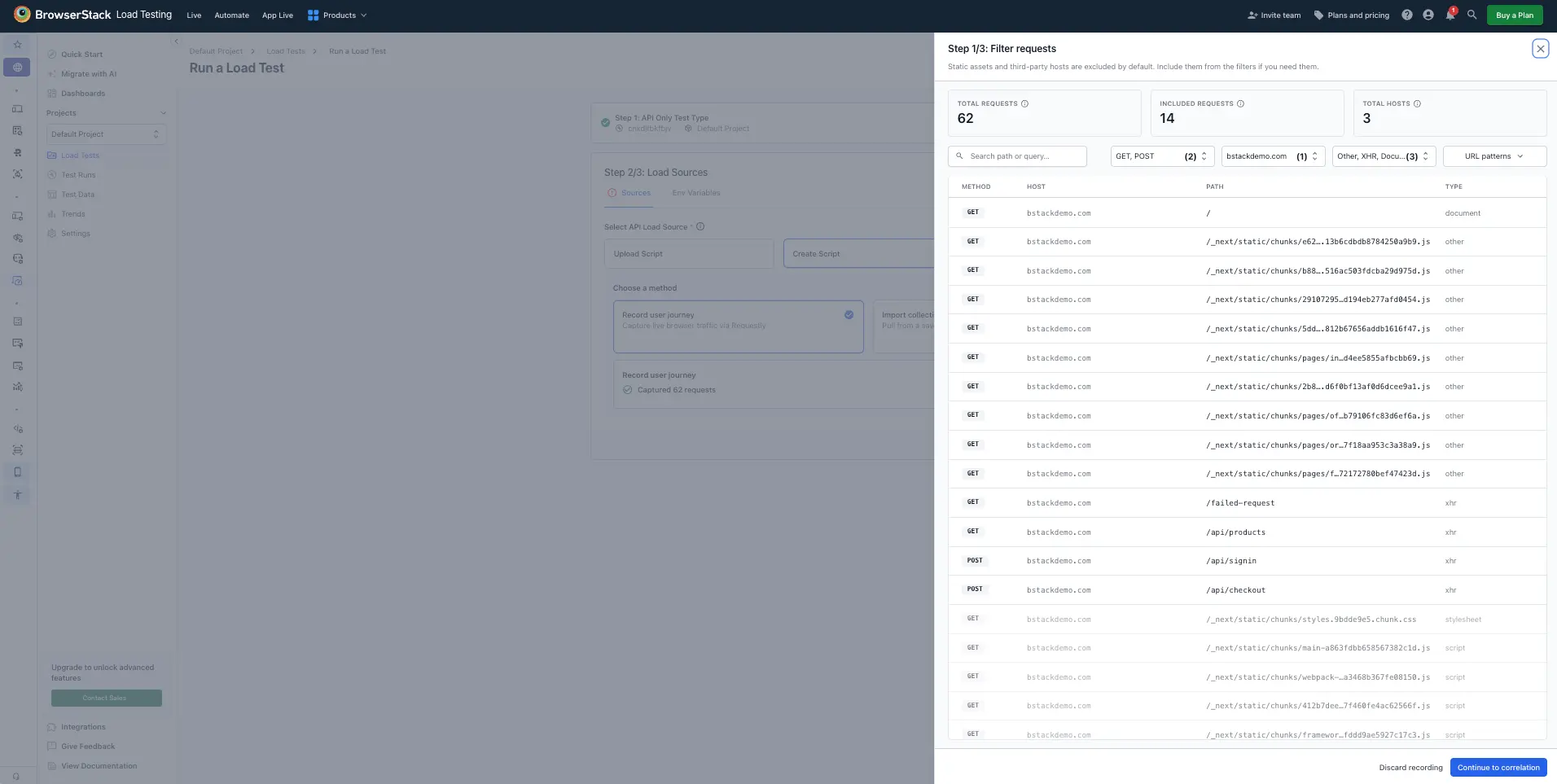This screenshot has height=784, width=1557.
Task: Click the Products grid icon
Action: coord(313,15)
